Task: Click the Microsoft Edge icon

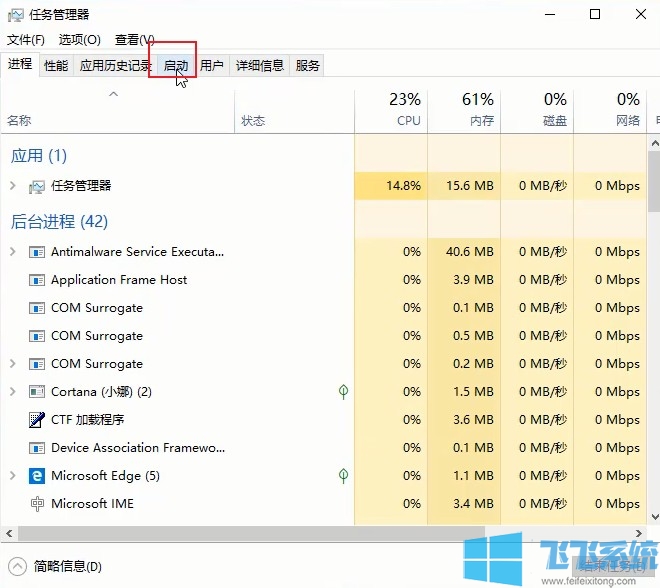Action: (x=37, y=476)
